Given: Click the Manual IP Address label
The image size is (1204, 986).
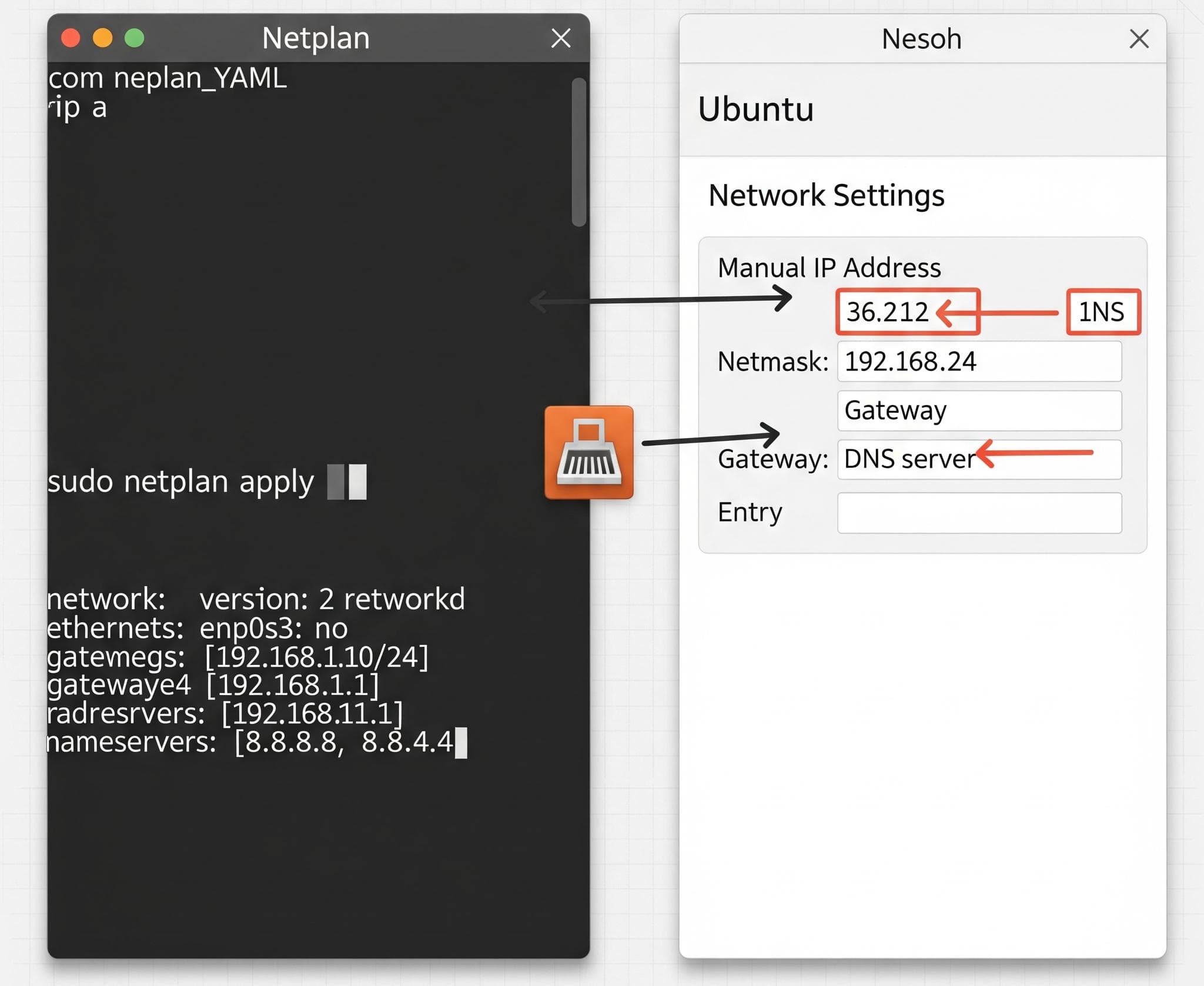Looking at the screenshot, I should [829, 268].
